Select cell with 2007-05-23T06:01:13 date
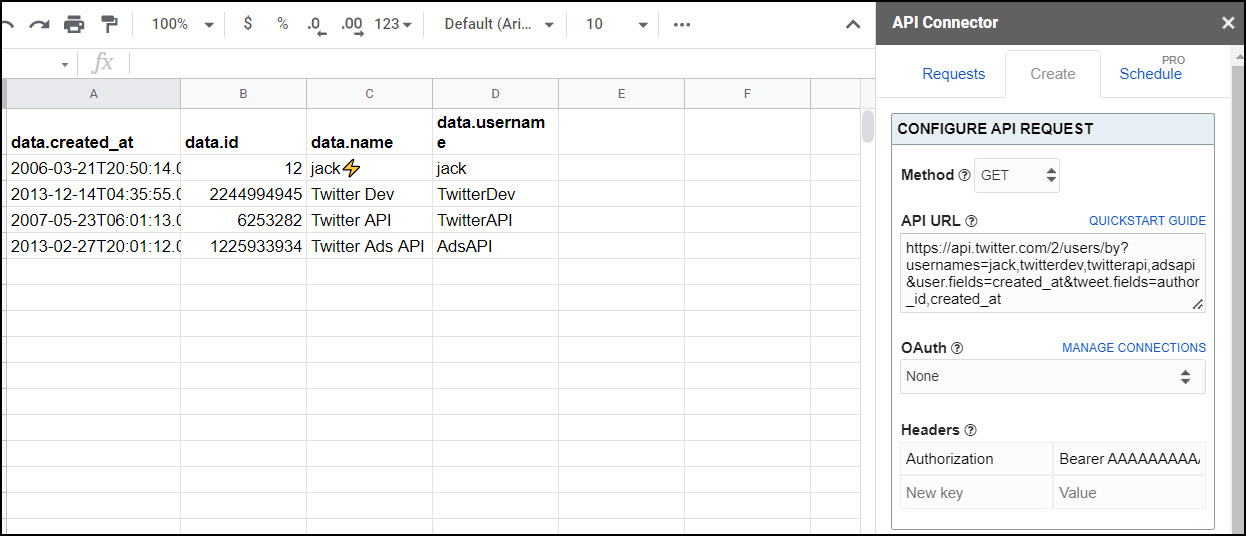The height and width of the screenshot is (536, 1246). (94, 220)
